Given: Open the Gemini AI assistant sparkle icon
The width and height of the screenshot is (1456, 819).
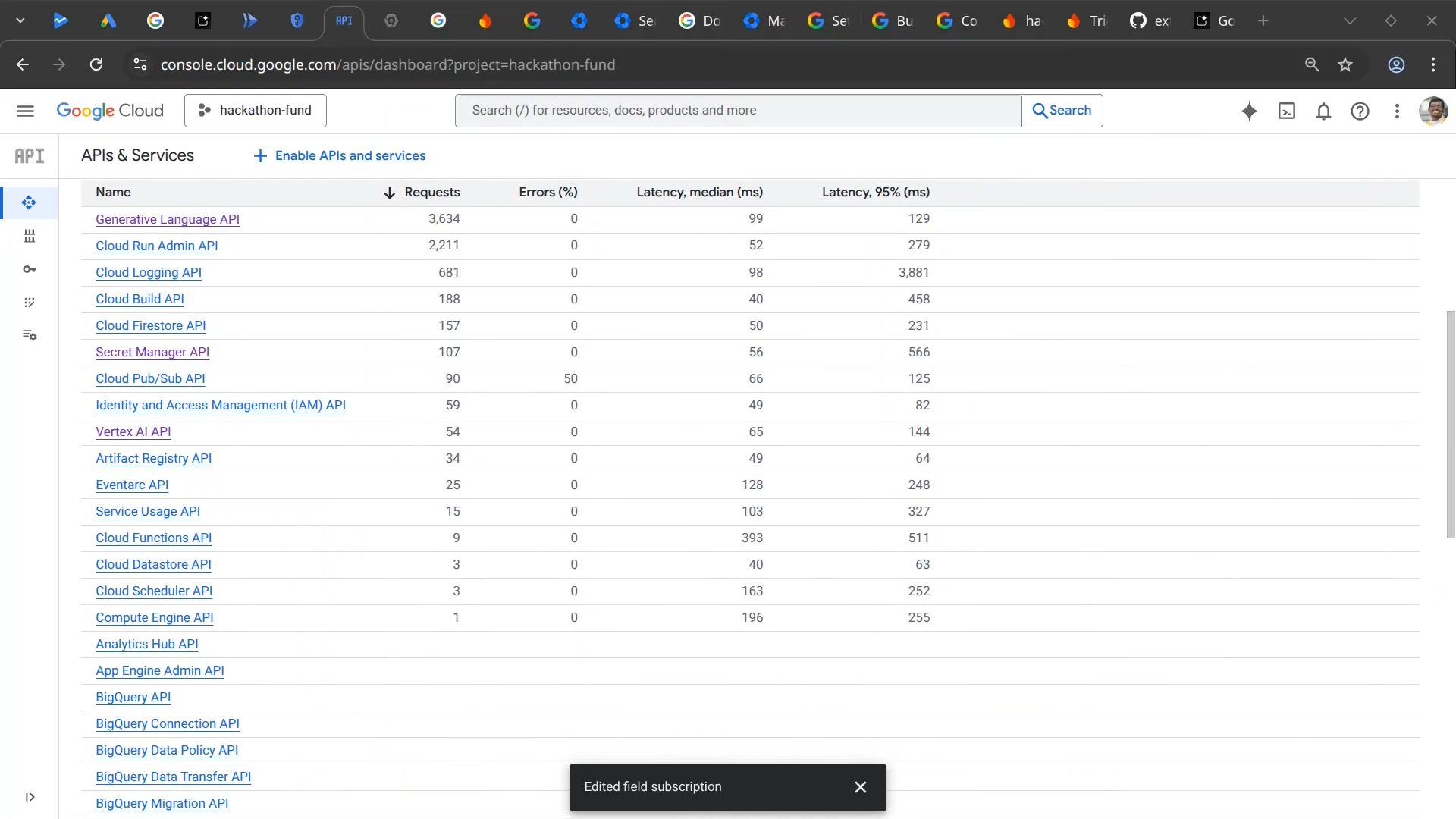Looking at the screenshot, I should [1249, 111].
